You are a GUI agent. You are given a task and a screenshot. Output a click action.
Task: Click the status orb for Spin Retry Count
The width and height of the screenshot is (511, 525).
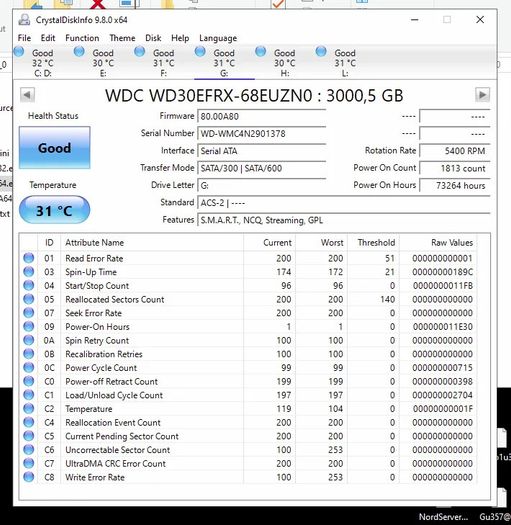point(29,340)
